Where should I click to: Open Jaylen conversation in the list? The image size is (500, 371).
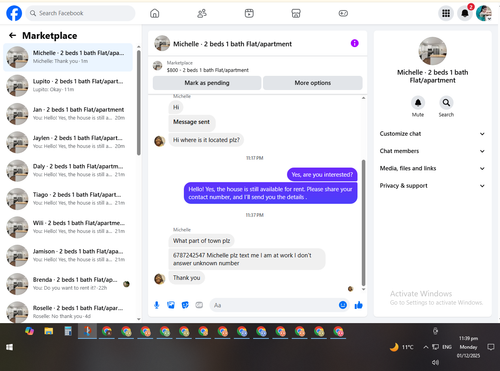[x=68, y=142]
